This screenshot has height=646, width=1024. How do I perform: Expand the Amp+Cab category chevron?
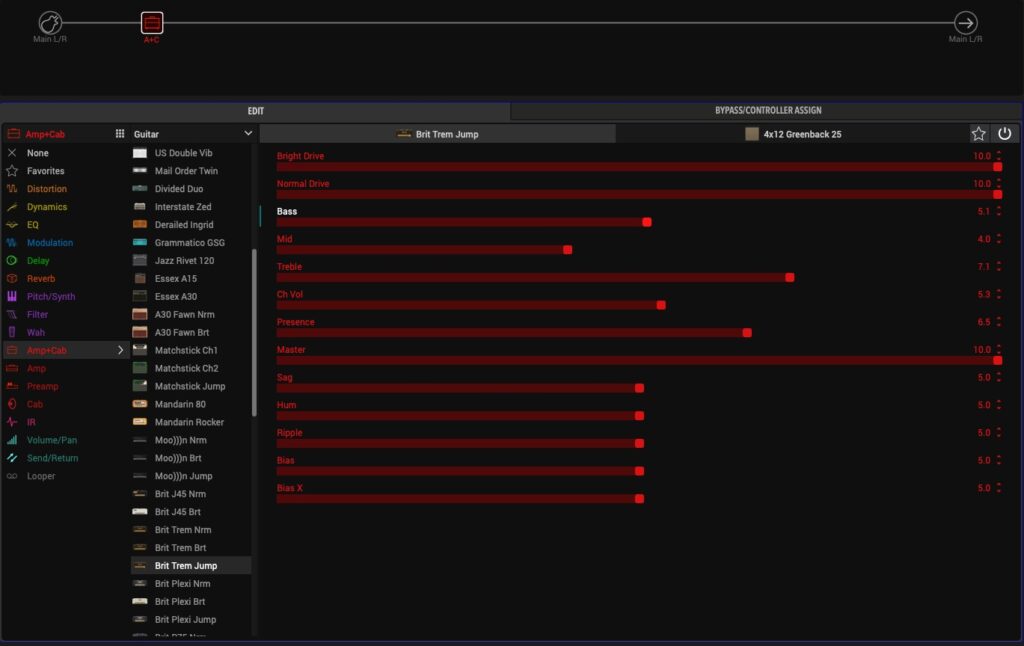click(121, 351)
